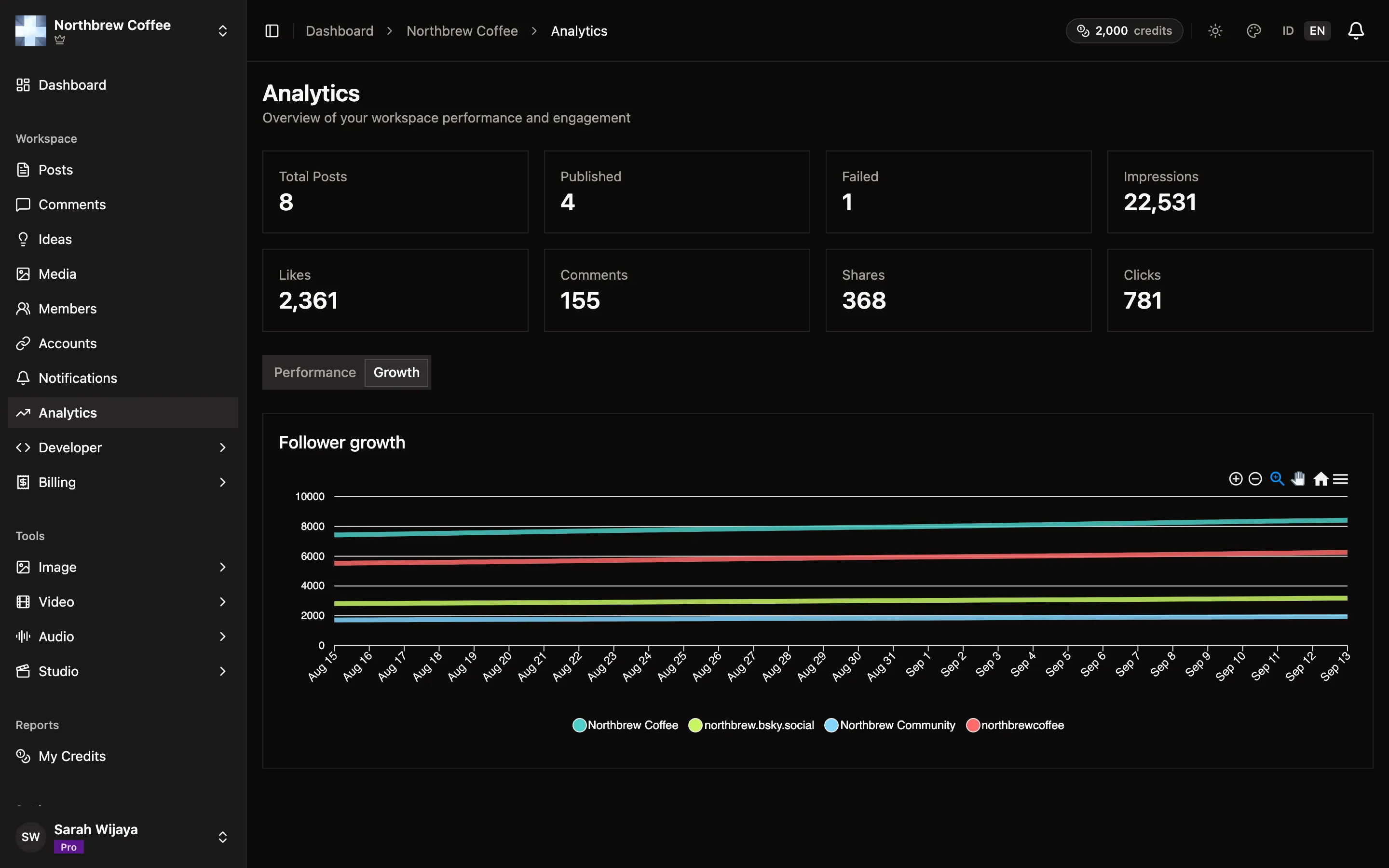The width and height of the screenshot is (1389, 868).
Task: Click the Likes value 2,361
Action: pos(308,301)
